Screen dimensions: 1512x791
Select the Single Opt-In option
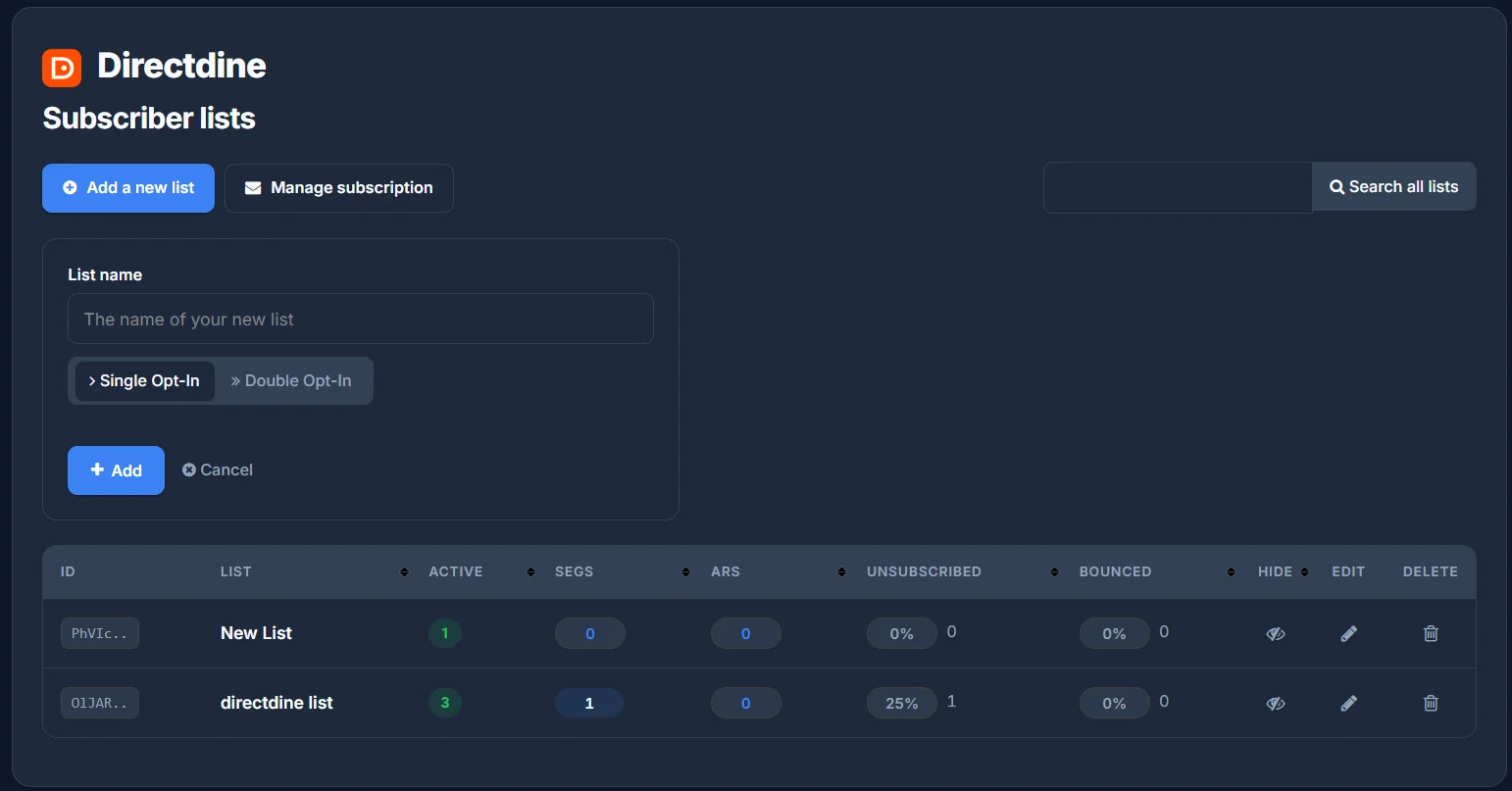tap(144, 381)
